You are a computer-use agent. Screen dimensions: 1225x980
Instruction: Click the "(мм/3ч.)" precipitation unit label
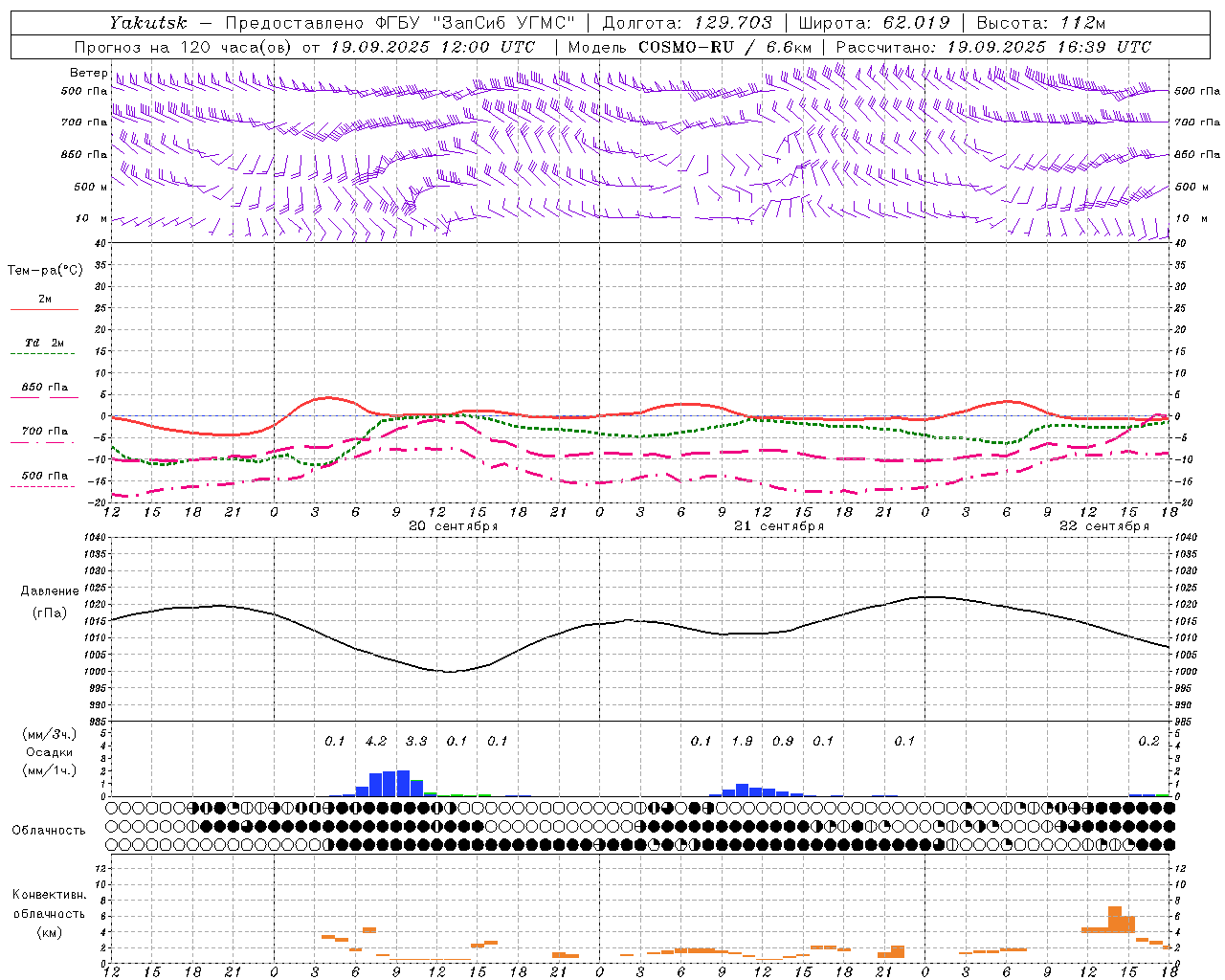click(x=50, y=735)
